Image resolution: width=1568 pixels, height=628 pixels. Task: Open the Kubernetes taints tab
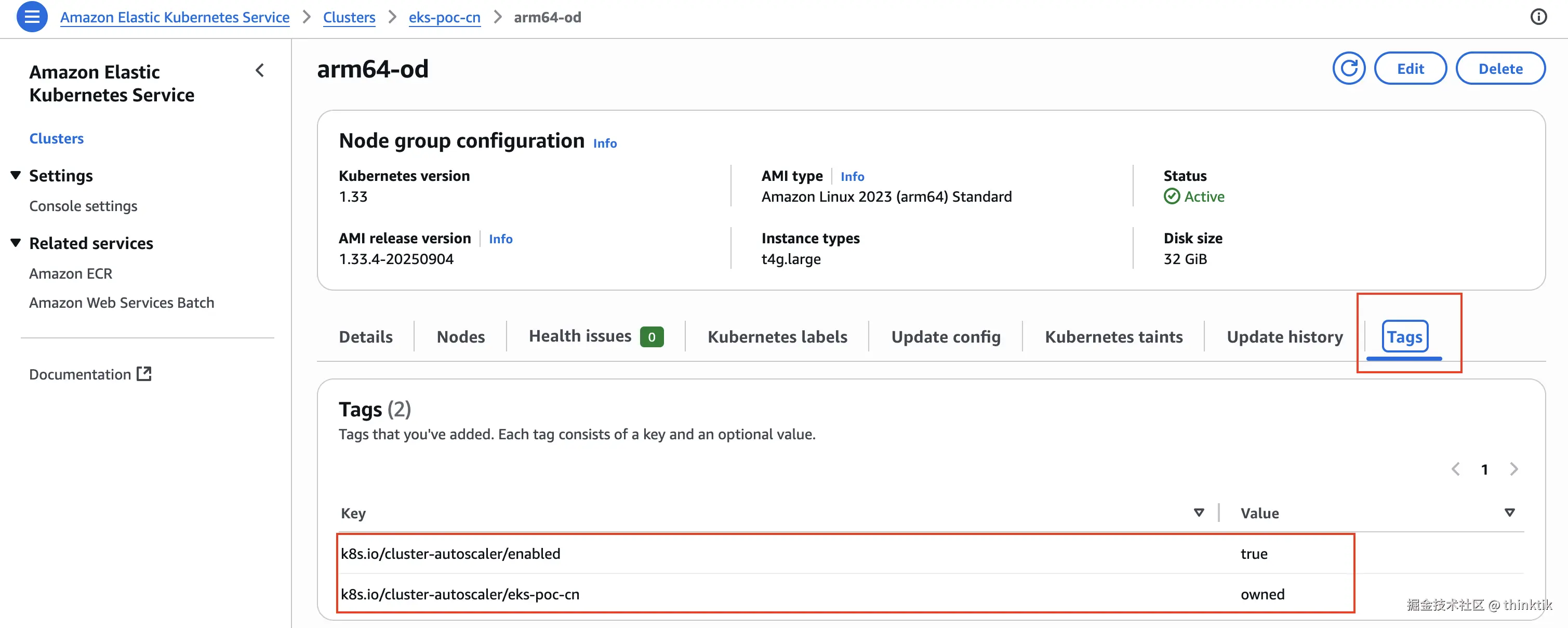(x=1114, y=337)
